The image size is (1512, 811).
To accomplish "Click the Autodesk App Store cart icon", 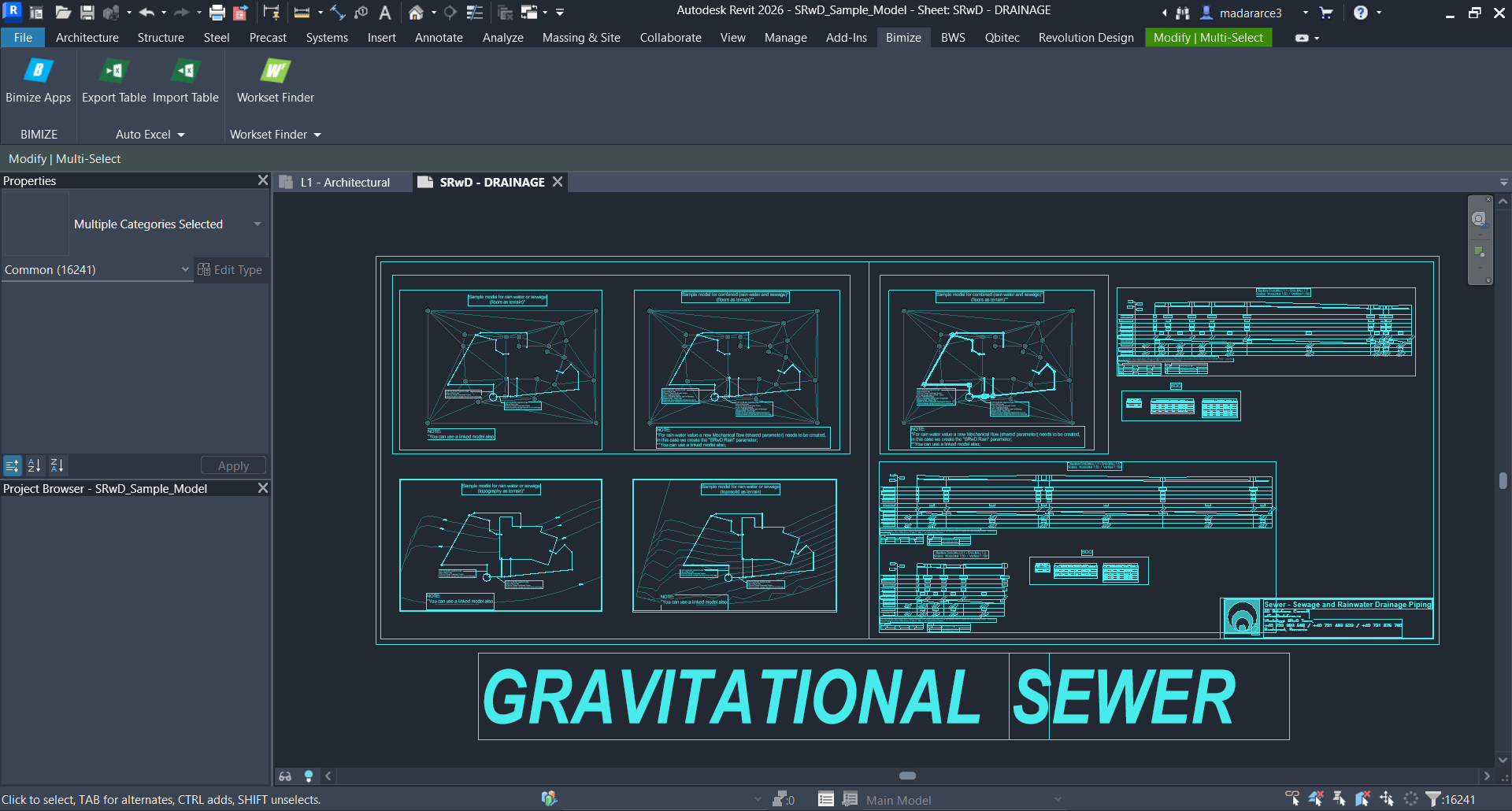I will point(1326,13).
